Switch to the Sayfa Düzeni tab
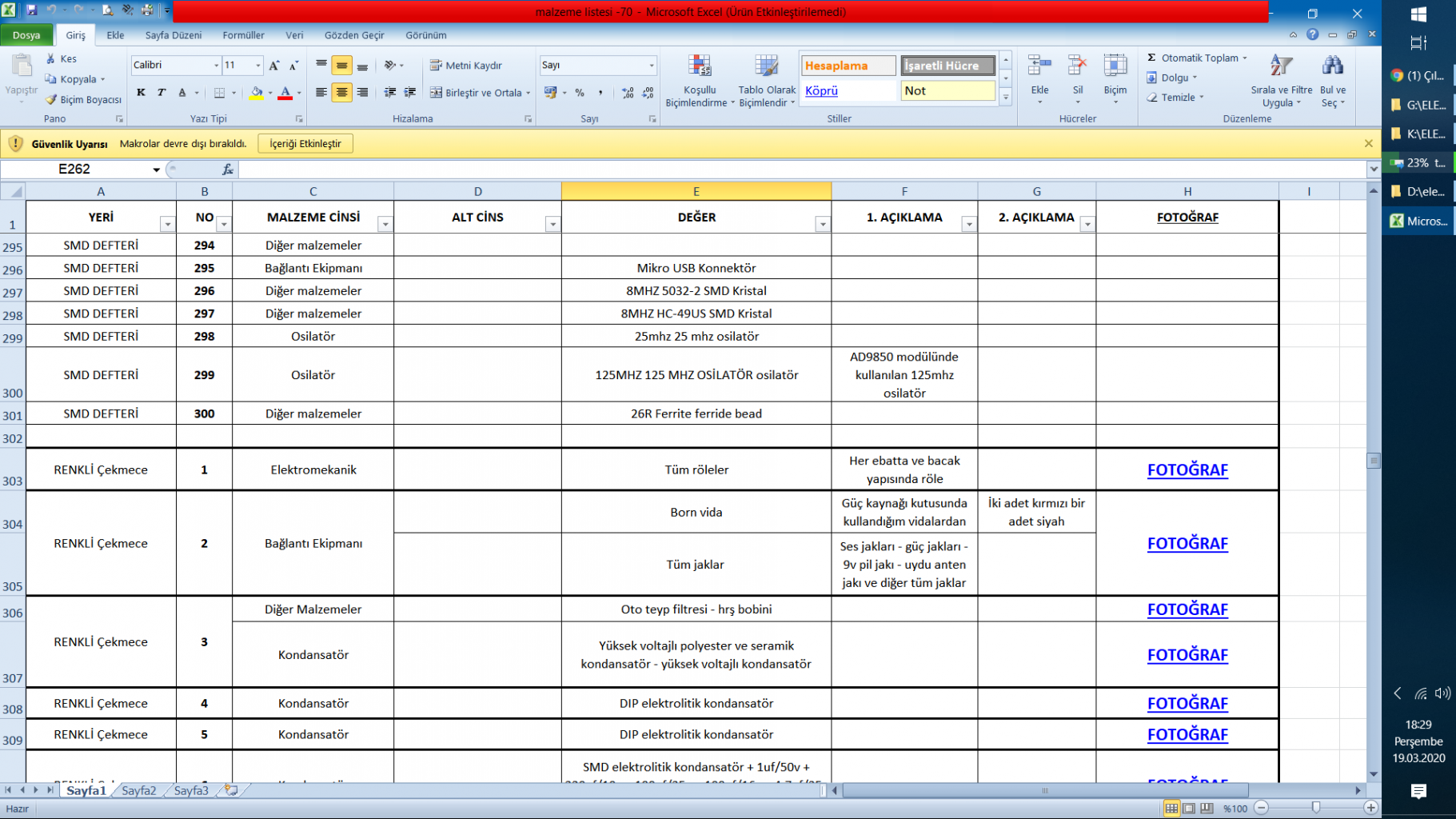 pos(174,35)
